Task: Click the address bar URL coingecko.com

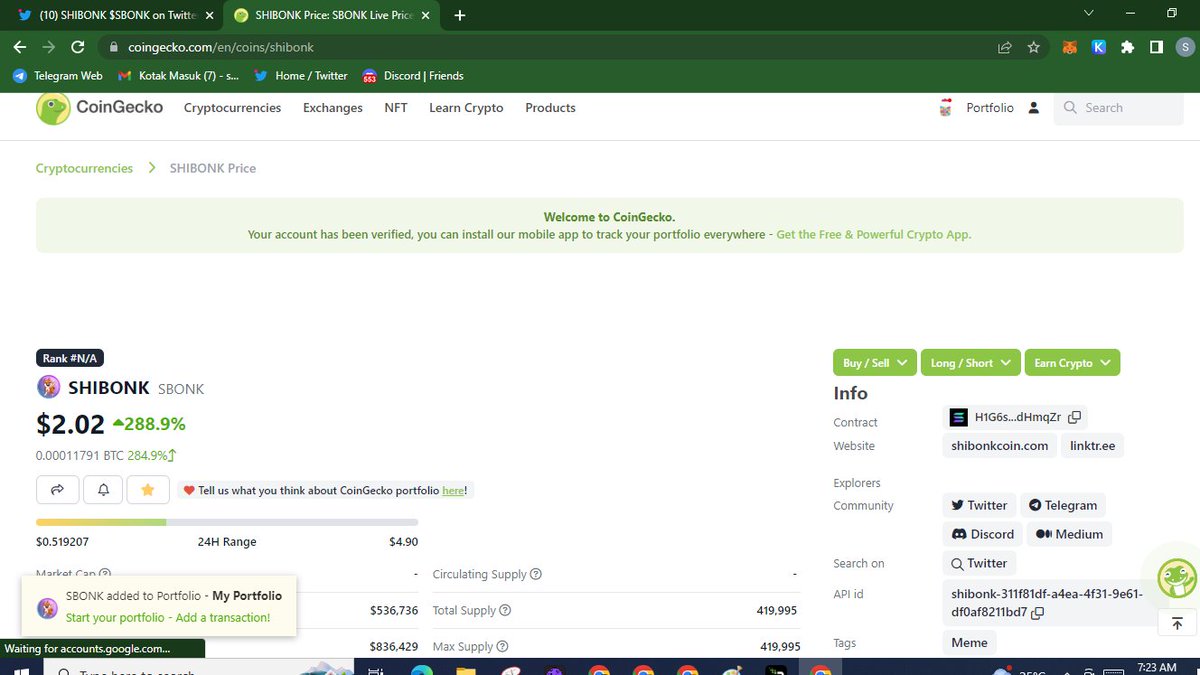Action: click(x=221, y=47)
